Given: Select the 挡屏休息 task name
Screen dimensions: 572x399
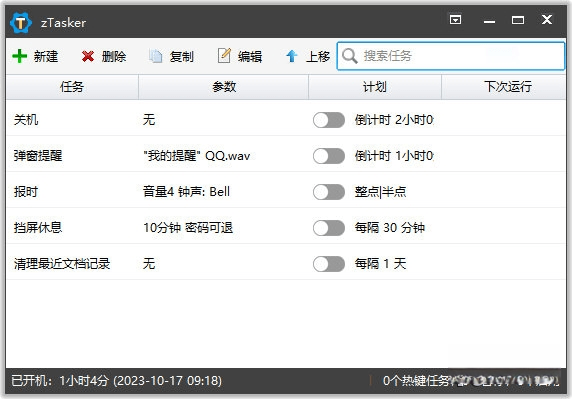Looking at the screenshot, I should (x=38, y=228).
